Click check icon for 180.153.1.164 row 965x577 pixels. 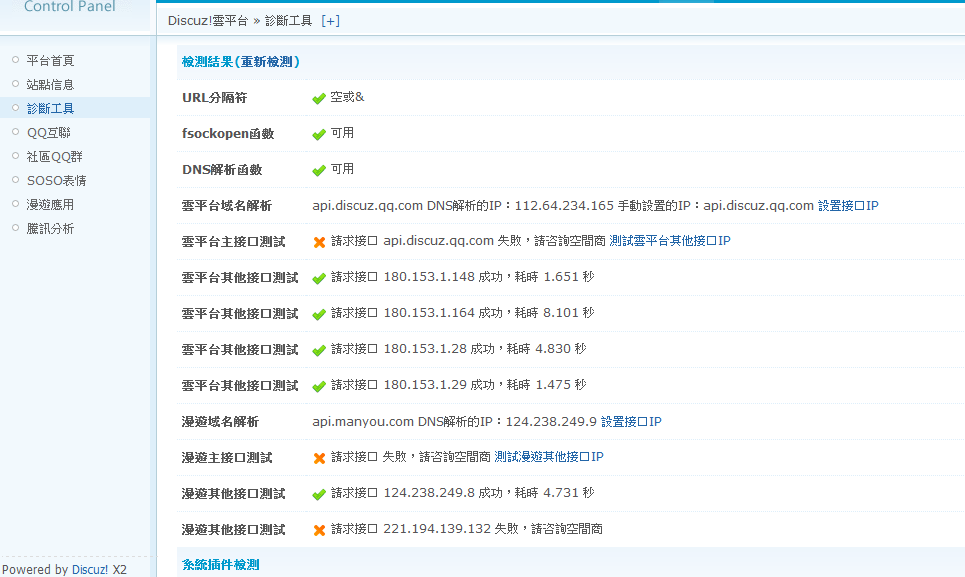pyautogui.click(x=319, y=314)
